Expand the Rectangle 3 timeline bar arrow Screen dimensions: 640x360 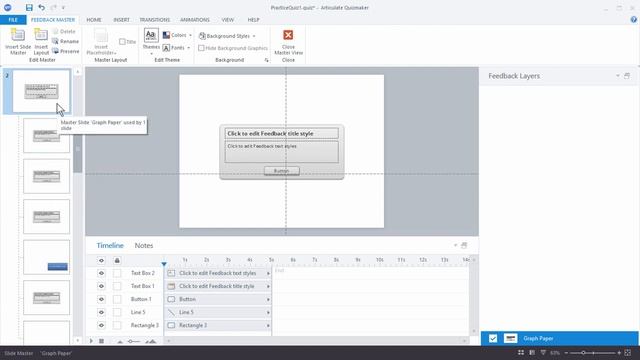click(268, 325)
